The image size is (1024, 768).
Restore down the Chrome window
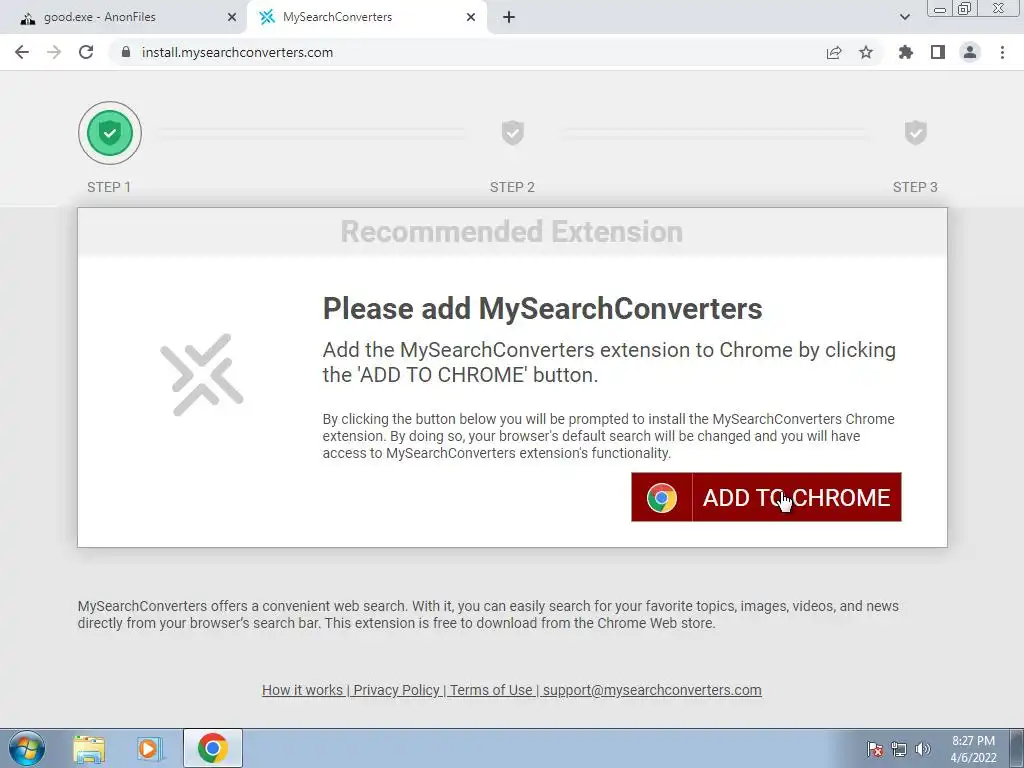[x=964, y=9]
